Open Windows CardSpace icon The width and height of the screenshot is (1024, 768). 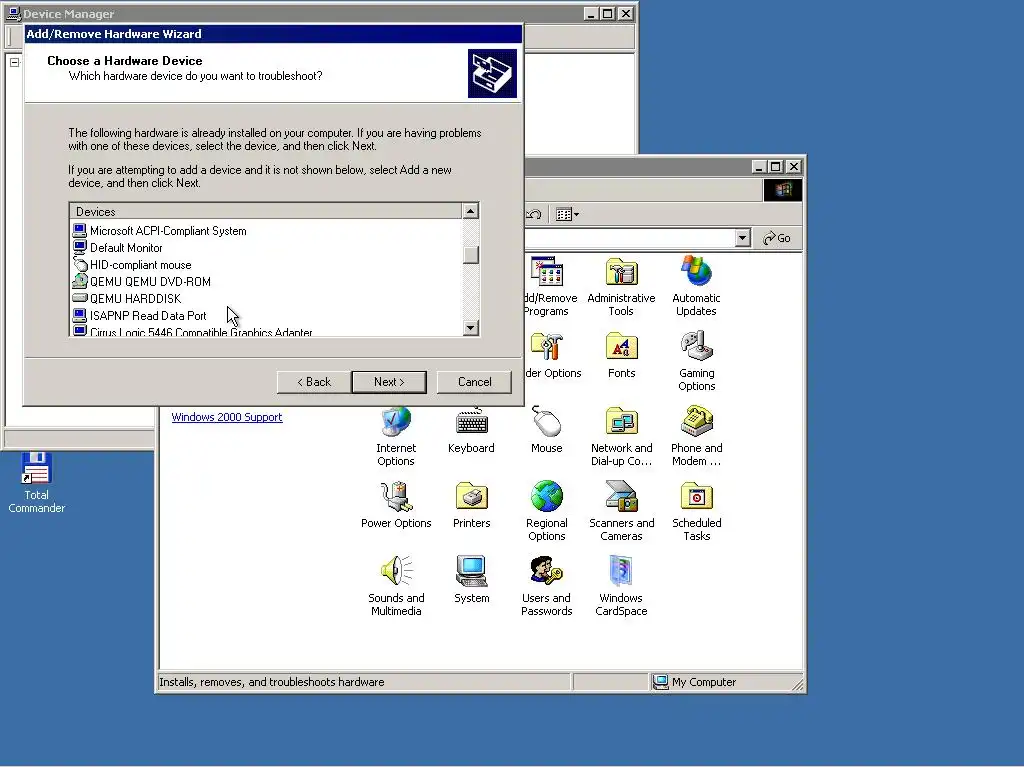pos(621,586)
